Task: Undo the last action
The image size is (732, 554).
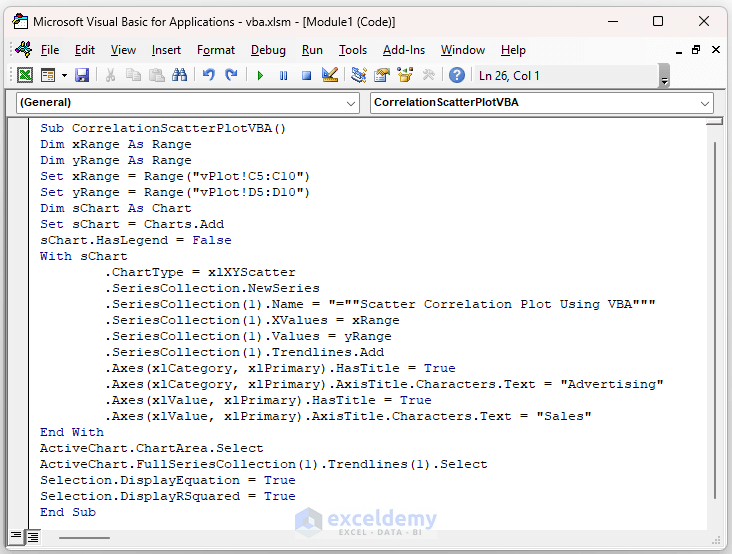Action: pos(209,75)
